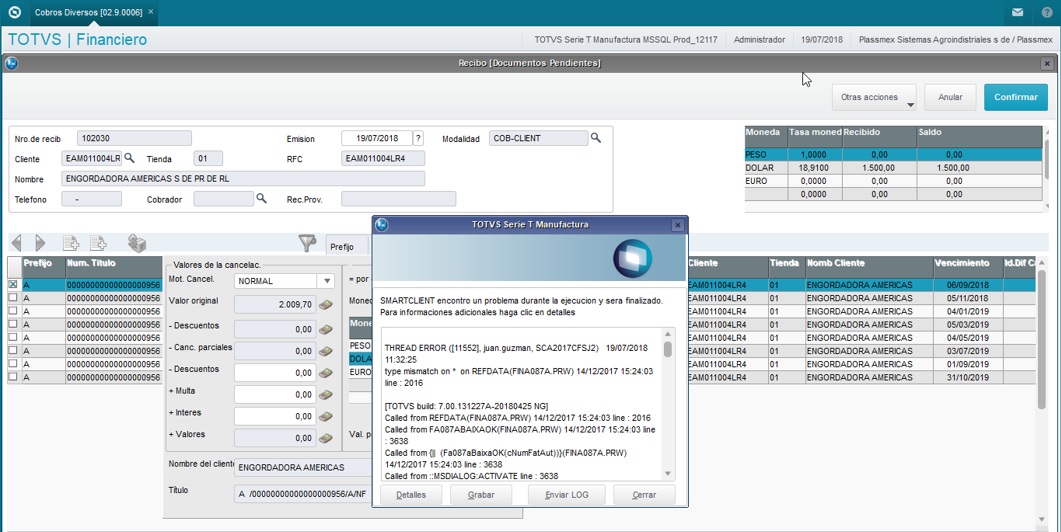Click the TOTVS logo icon in top bar
This screenshot has height=532, width=1061.
pyautogui.click(x=14, y=12)
